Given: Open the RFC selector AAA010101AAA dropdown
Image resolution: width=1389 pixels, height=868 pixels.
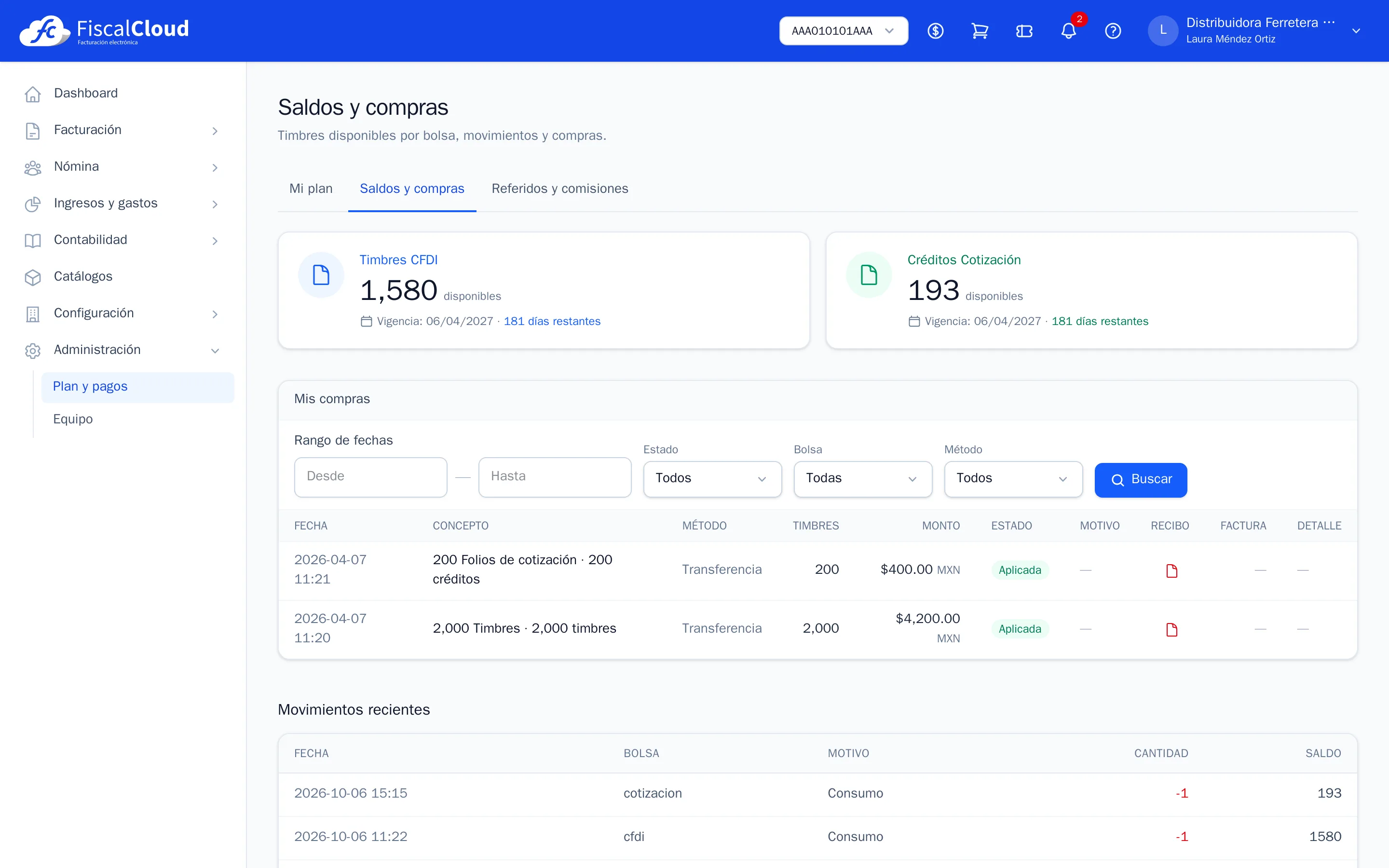Looking at the screenshot, I should (843, 31).
